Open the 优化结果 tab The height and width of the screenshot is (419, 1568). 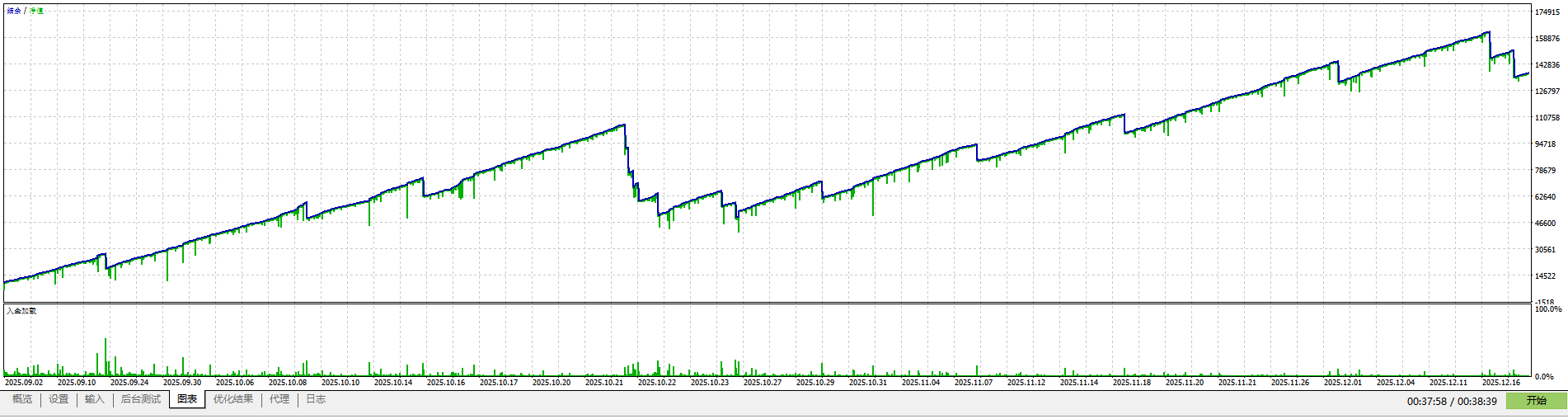pos(233,399)
